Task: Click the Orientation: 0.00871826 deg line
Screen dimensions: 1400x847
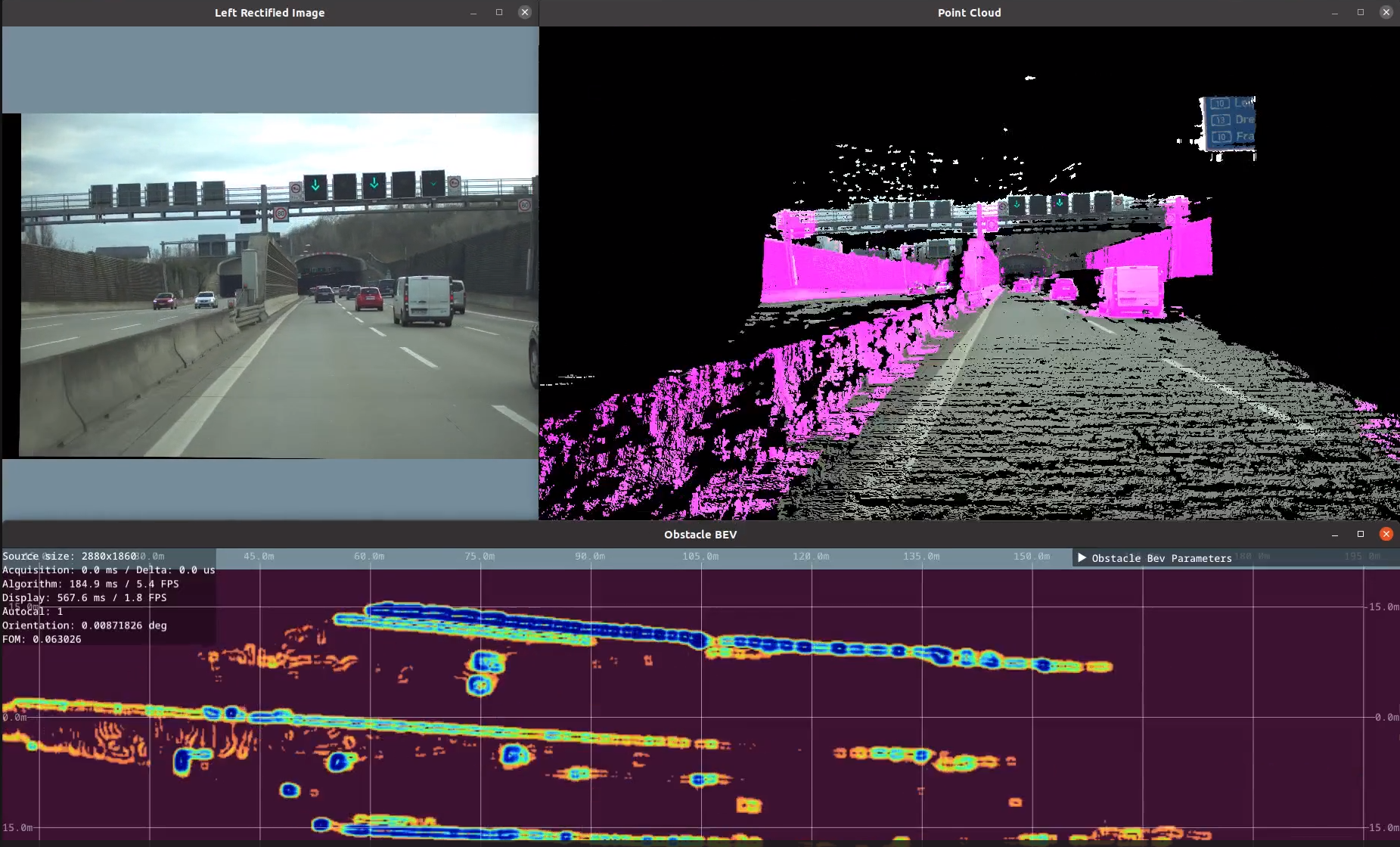Action: 85,625
